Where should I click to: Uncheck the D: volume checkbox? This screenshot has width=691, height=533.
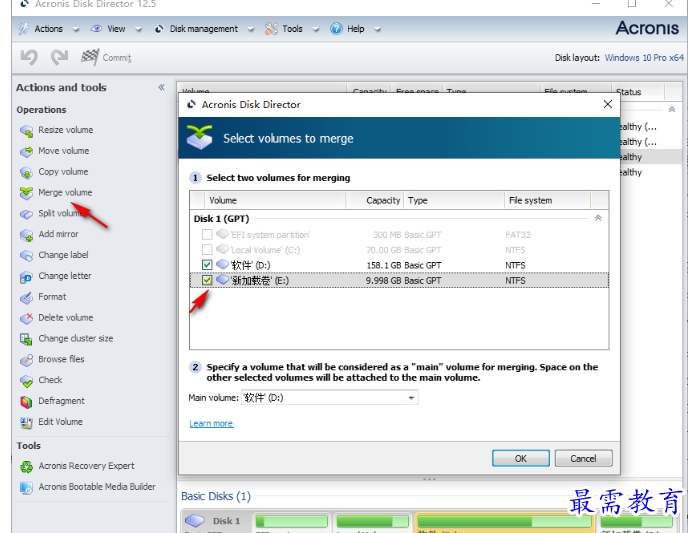[207, 265]
